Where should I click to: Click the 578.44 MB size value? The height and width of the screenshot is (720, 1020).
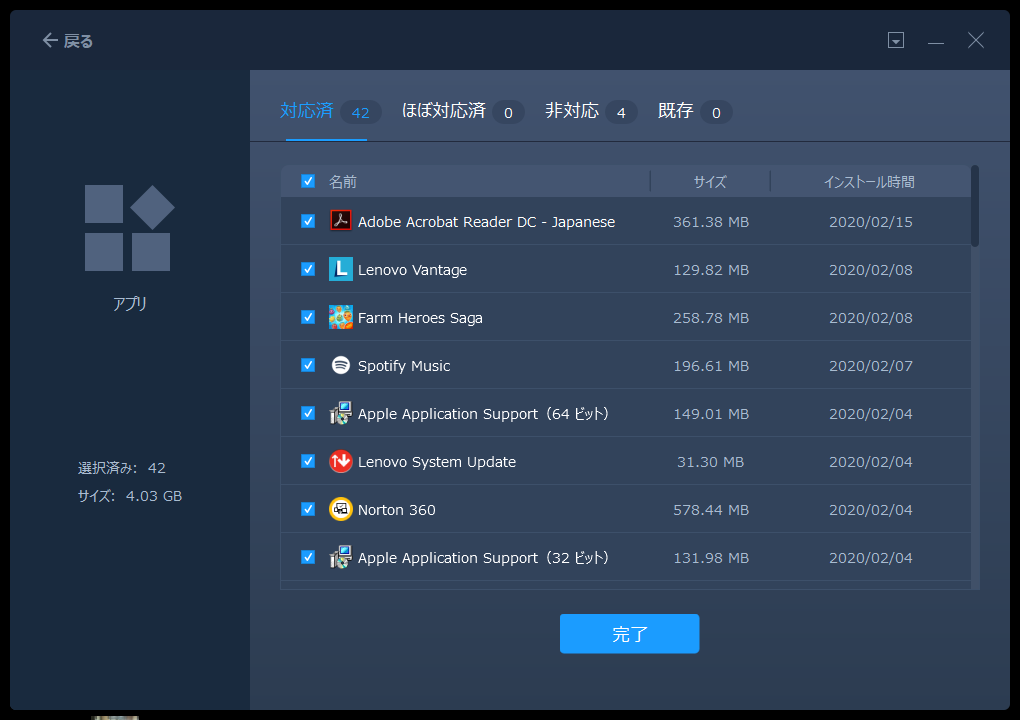click(x=710, y=510)
